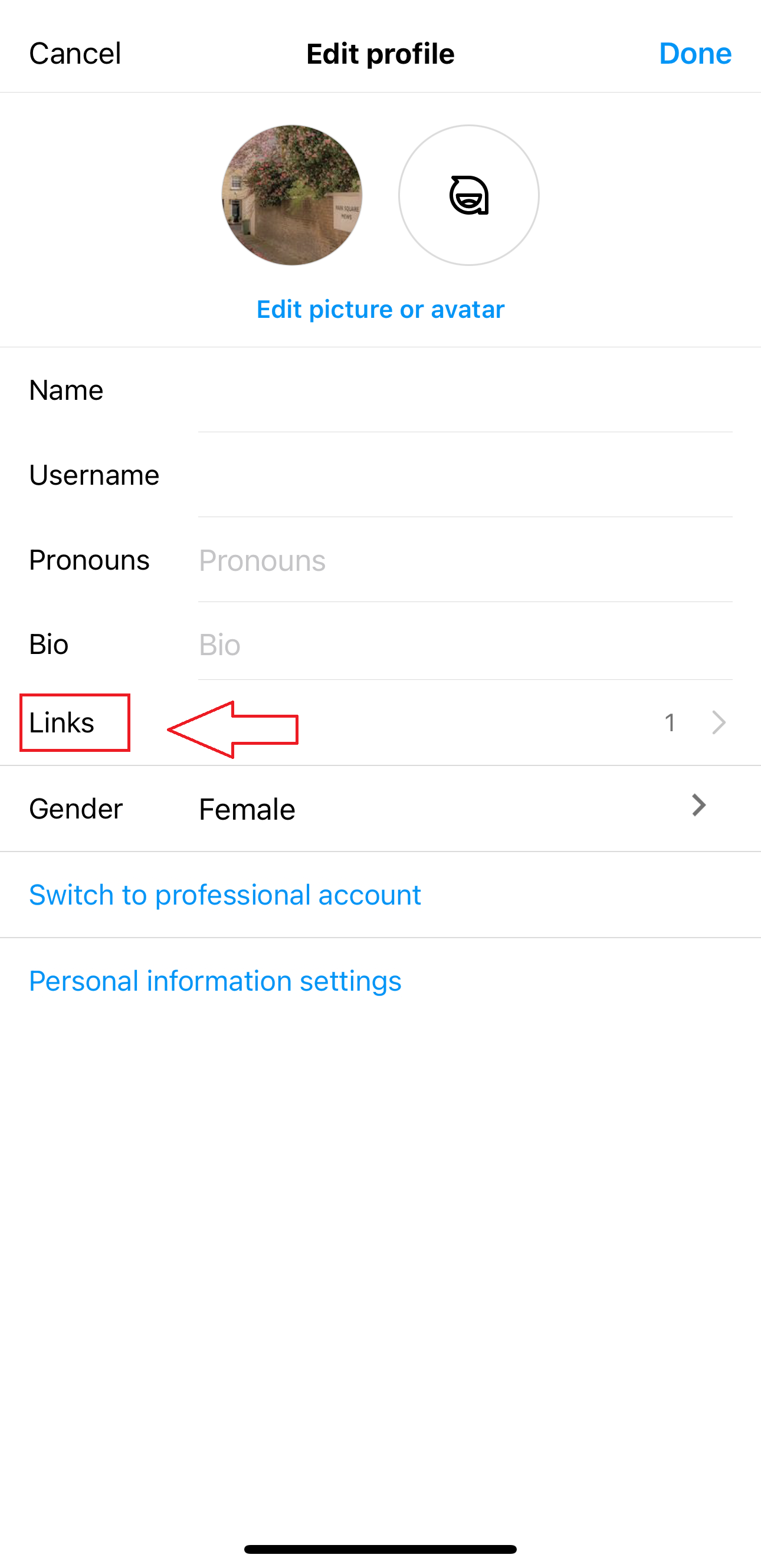The width and height of the screenshot is (761, 1568).
Task: Click the Edit picture or avatar link
Action: click(x=380, y=309)
